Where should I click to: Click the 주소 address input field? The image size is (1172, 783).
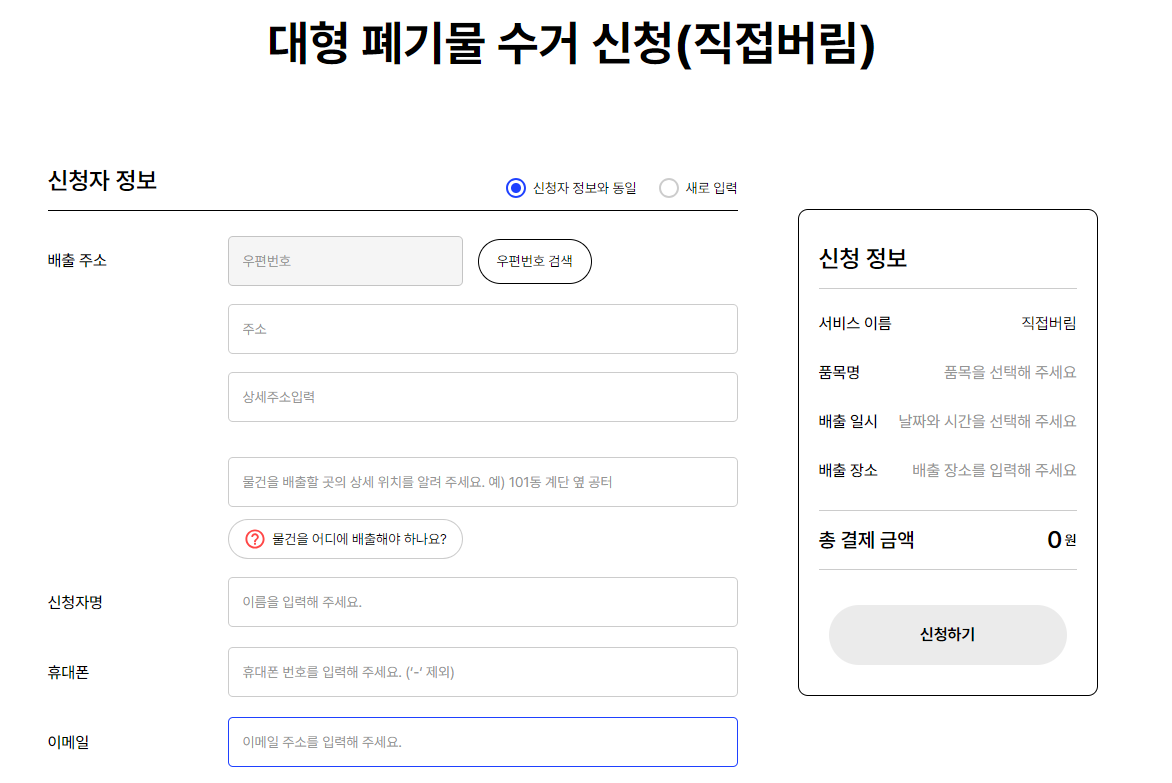pos(483,328)
